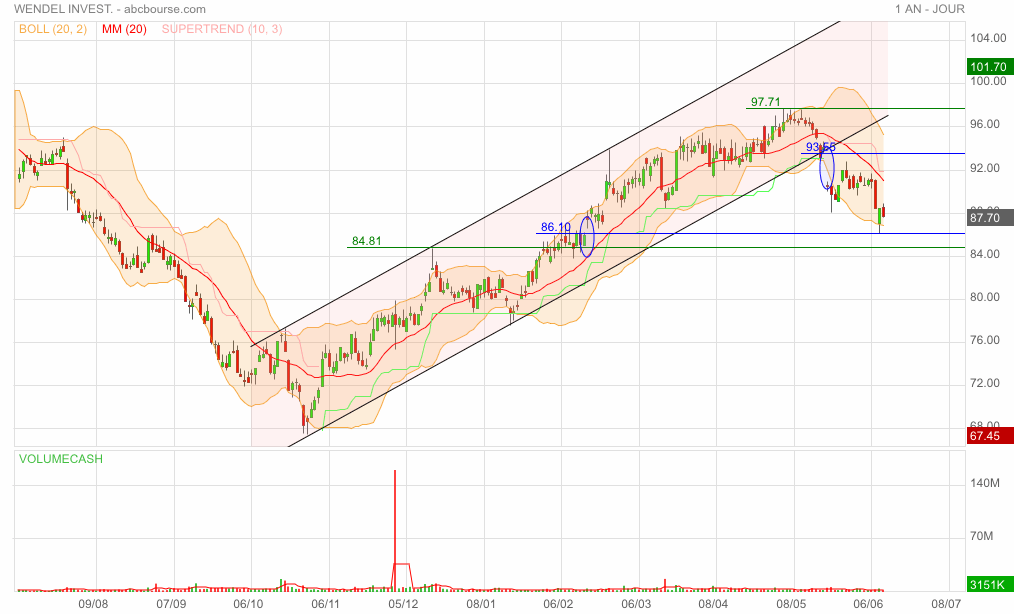Screen dimensions: 1014x614
Task: Click the green 101.70 price tag
Action: point(988,67)
